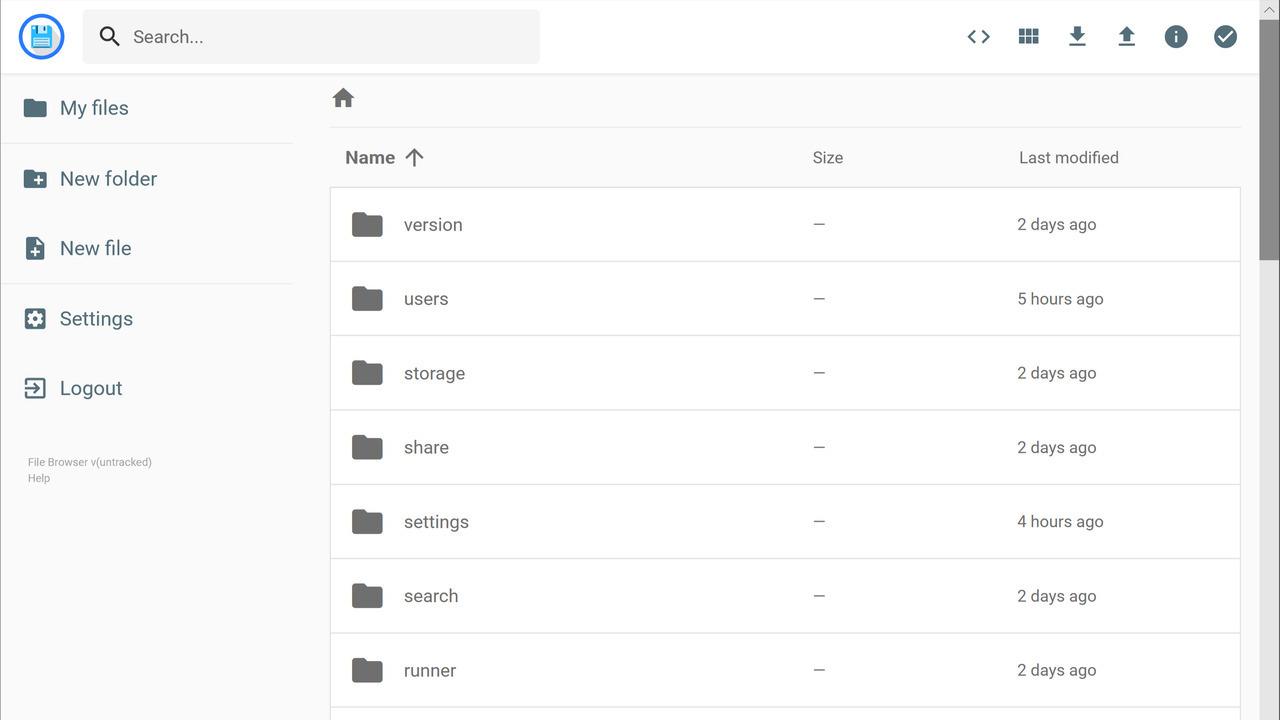Image resolution: width=1280 pixels, height=720 pixels.
Task: Open the info icon in toolbar
Action: (x=1176, y=37)
